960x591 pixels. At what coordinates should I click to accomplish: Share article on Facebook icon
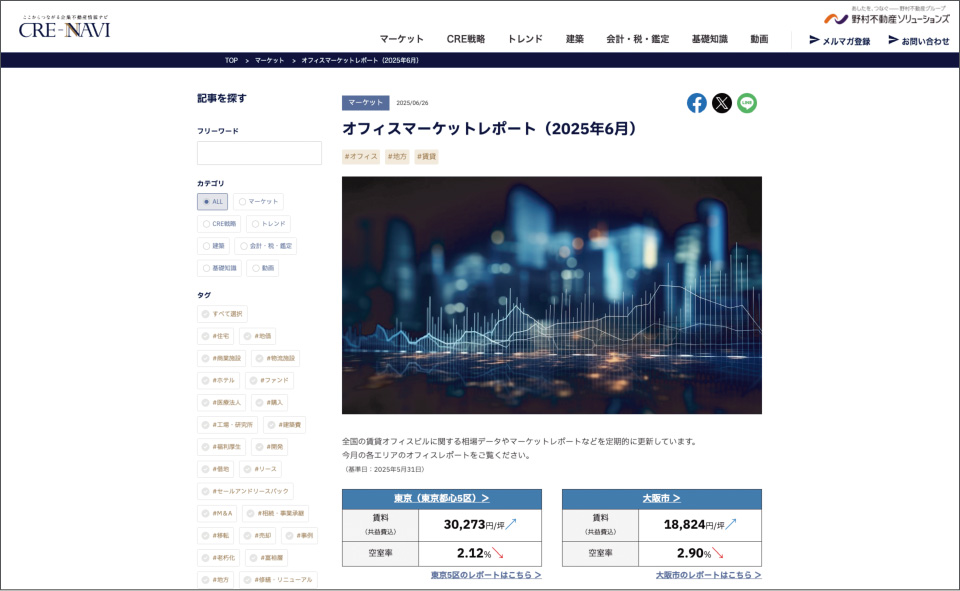pos(696,103)
